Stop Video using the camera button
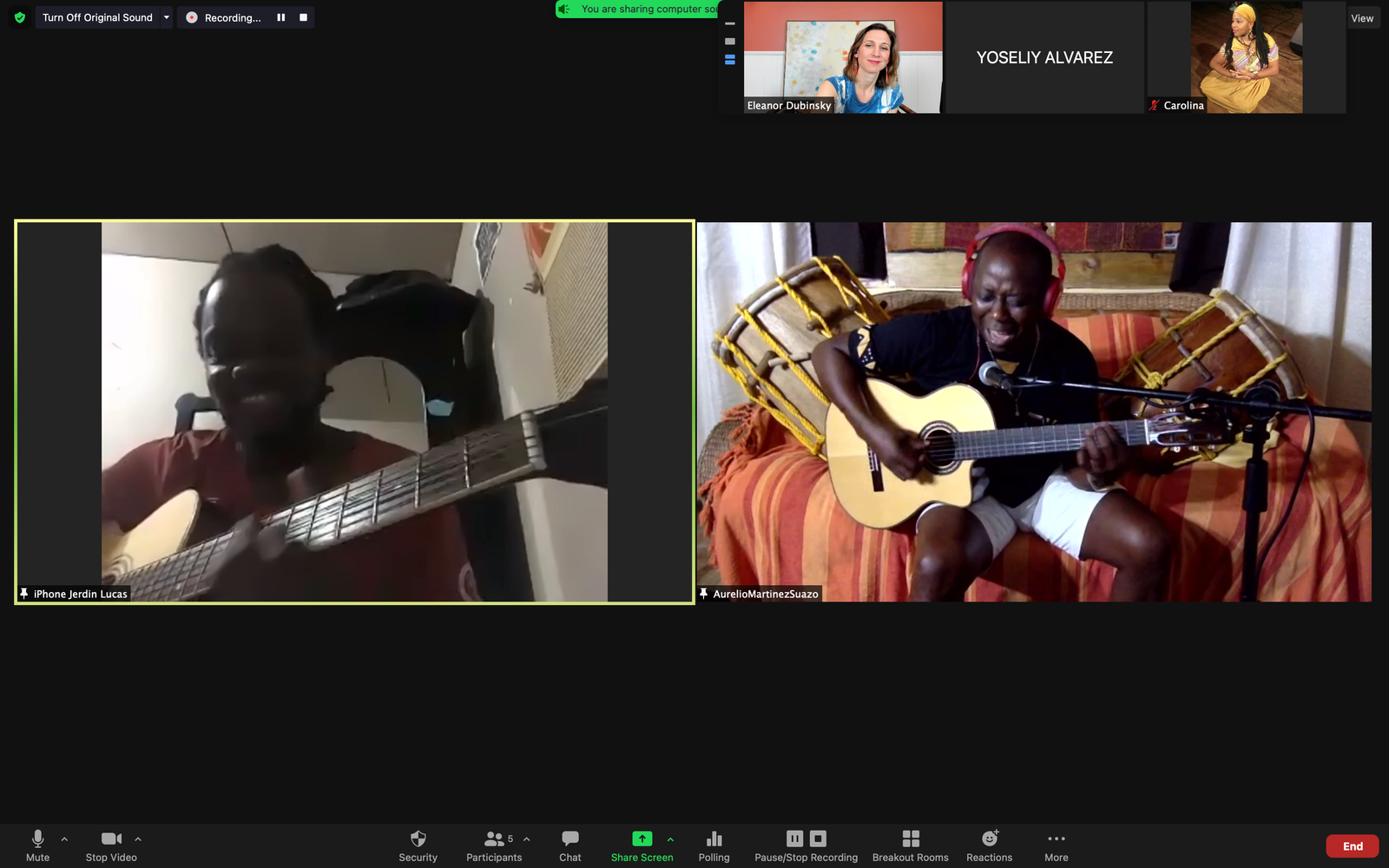Screen dimensions: 1389x868 click(111, 845)
